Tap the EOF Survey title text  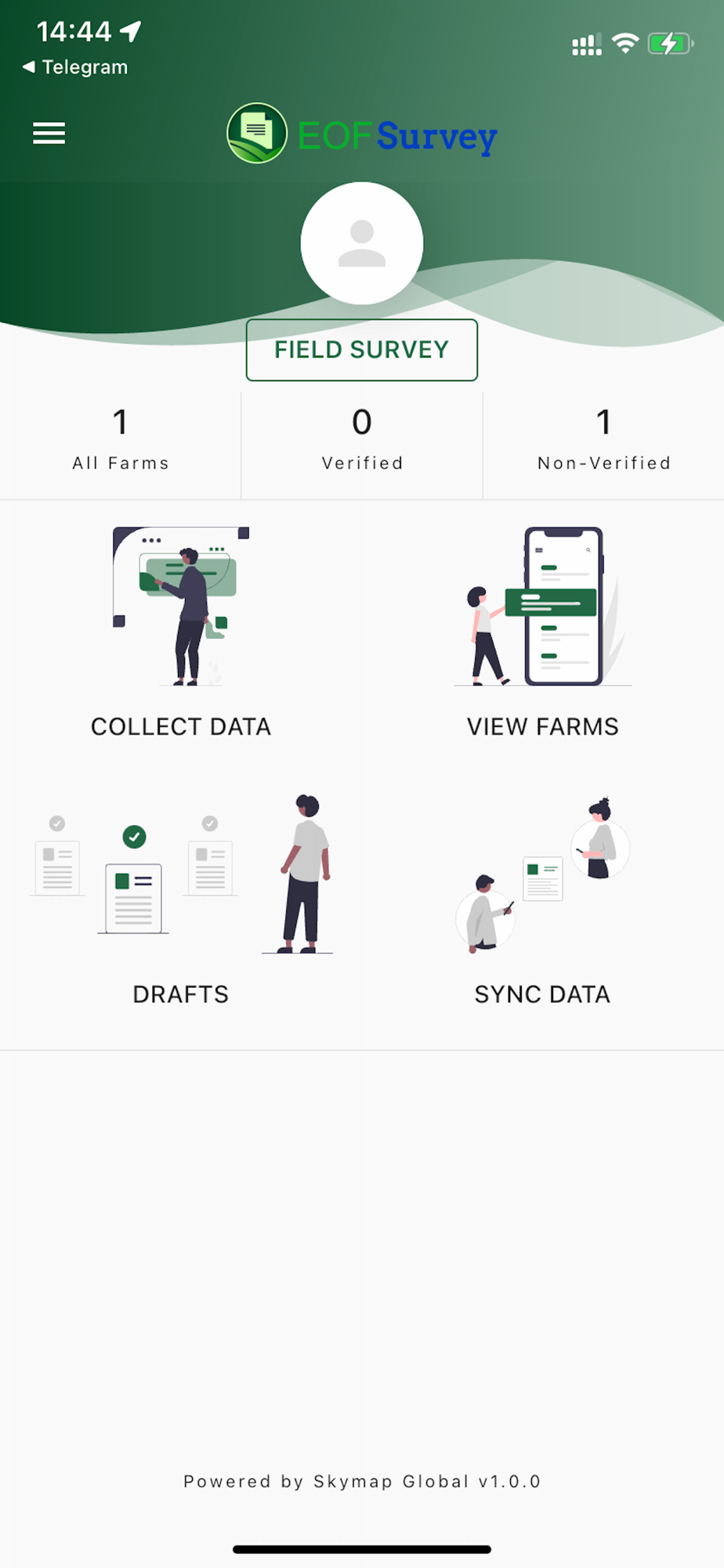(x=397, y=136)
